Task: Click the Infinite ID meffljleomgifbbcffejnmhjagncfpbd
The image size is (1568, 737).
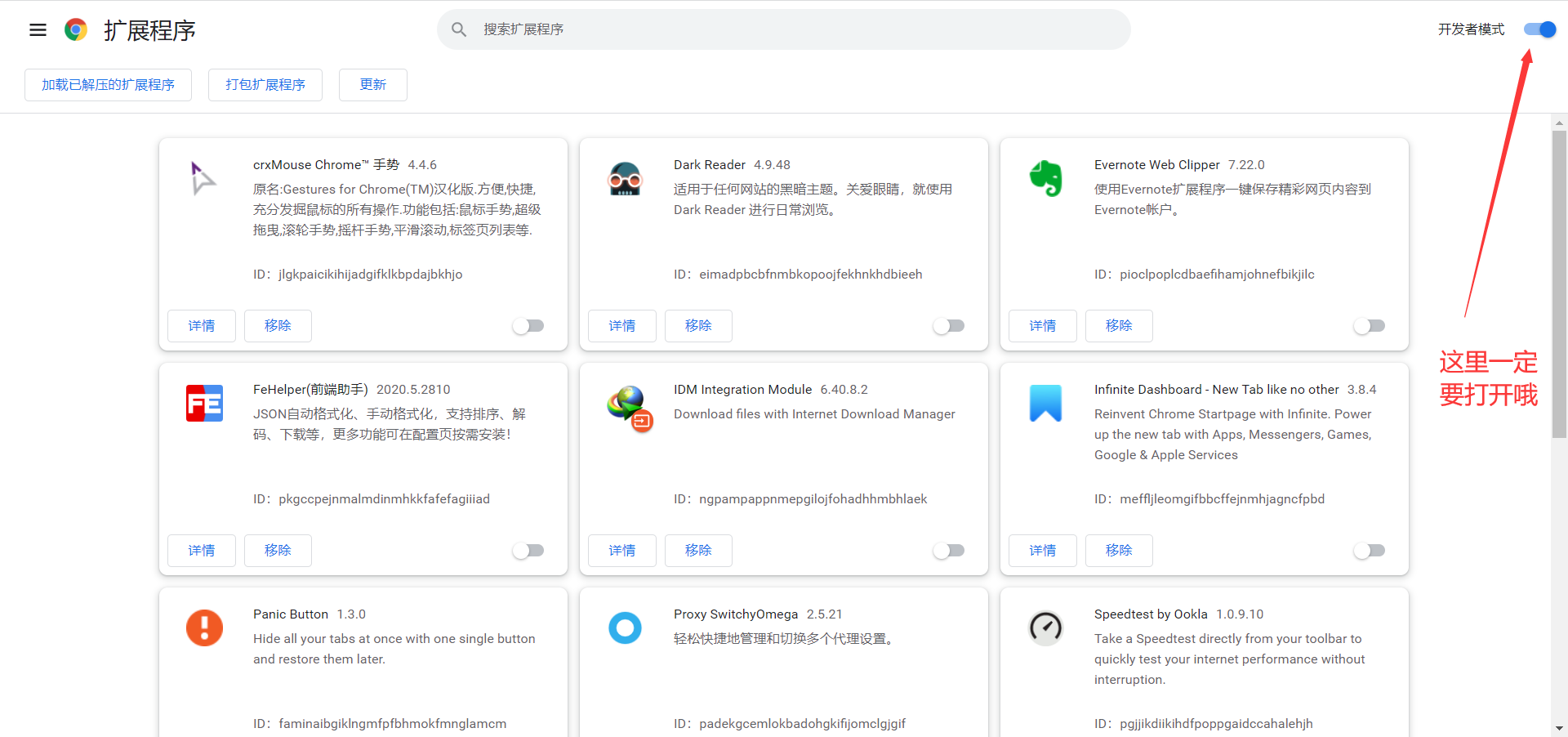Action: (1223, 499)
